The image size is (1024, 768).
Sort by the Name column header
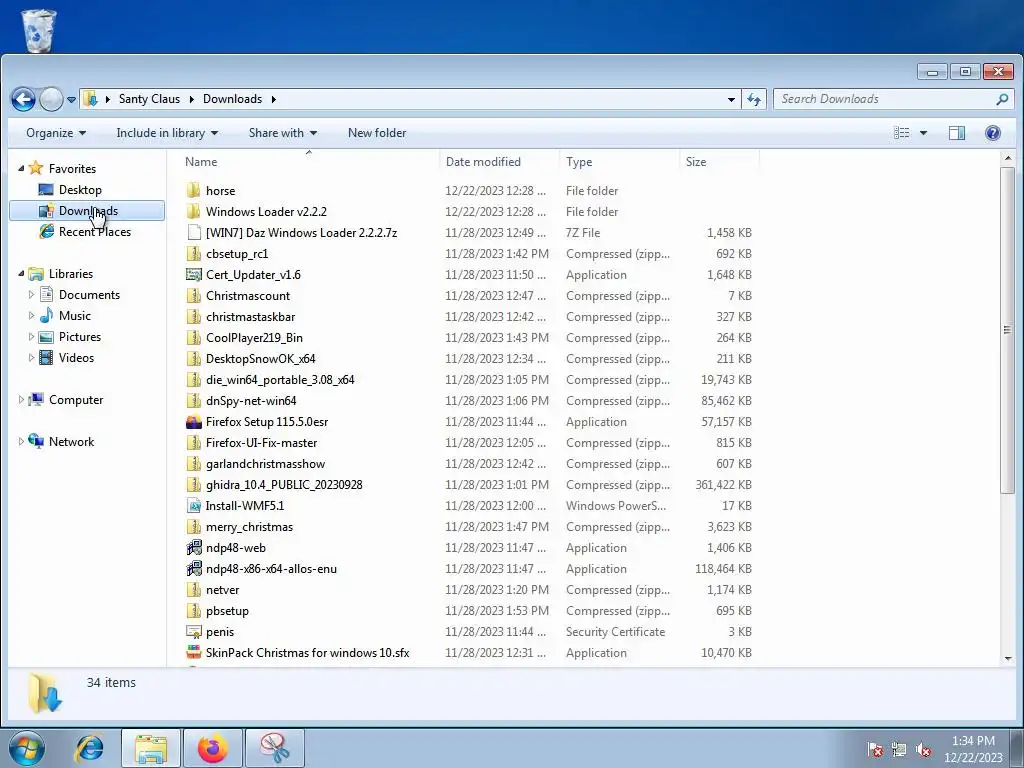[x=308, y=161]
